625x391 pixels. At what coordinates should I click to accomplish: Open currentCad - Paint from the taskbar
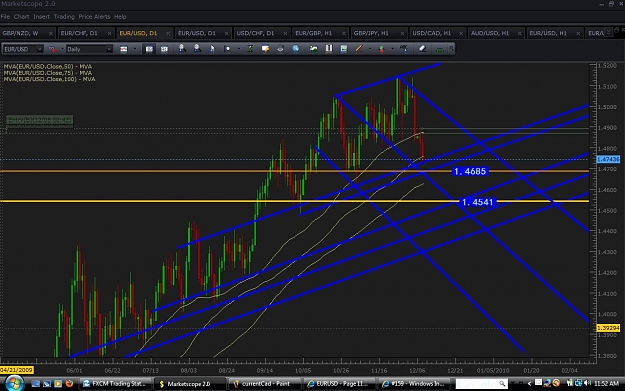(263, 384)
